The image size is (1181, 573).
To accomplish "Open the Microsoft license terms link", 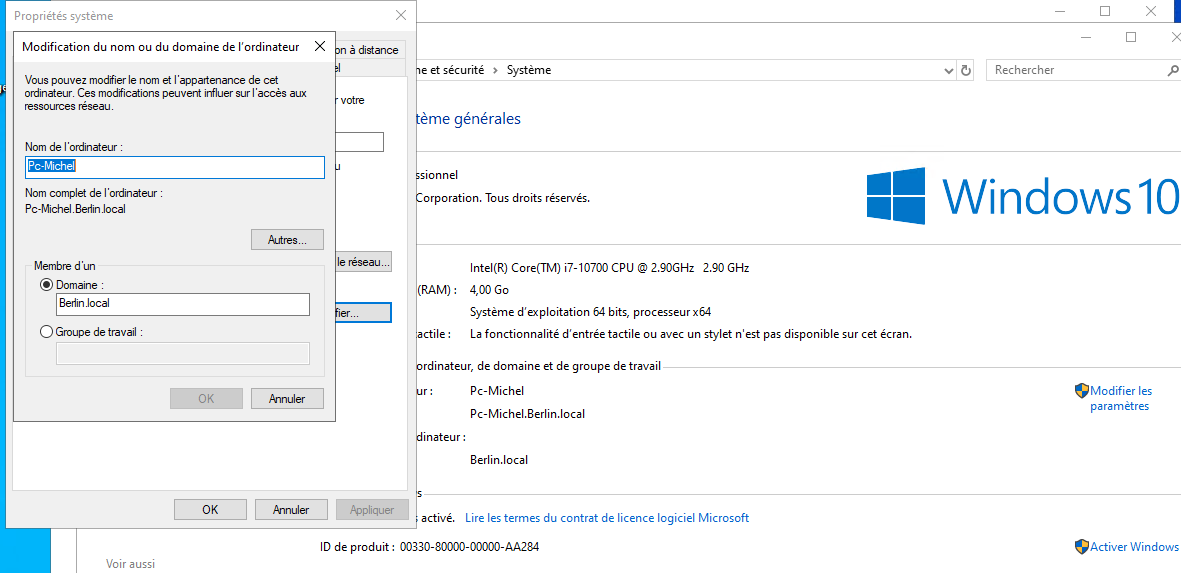I will point(607,518).
